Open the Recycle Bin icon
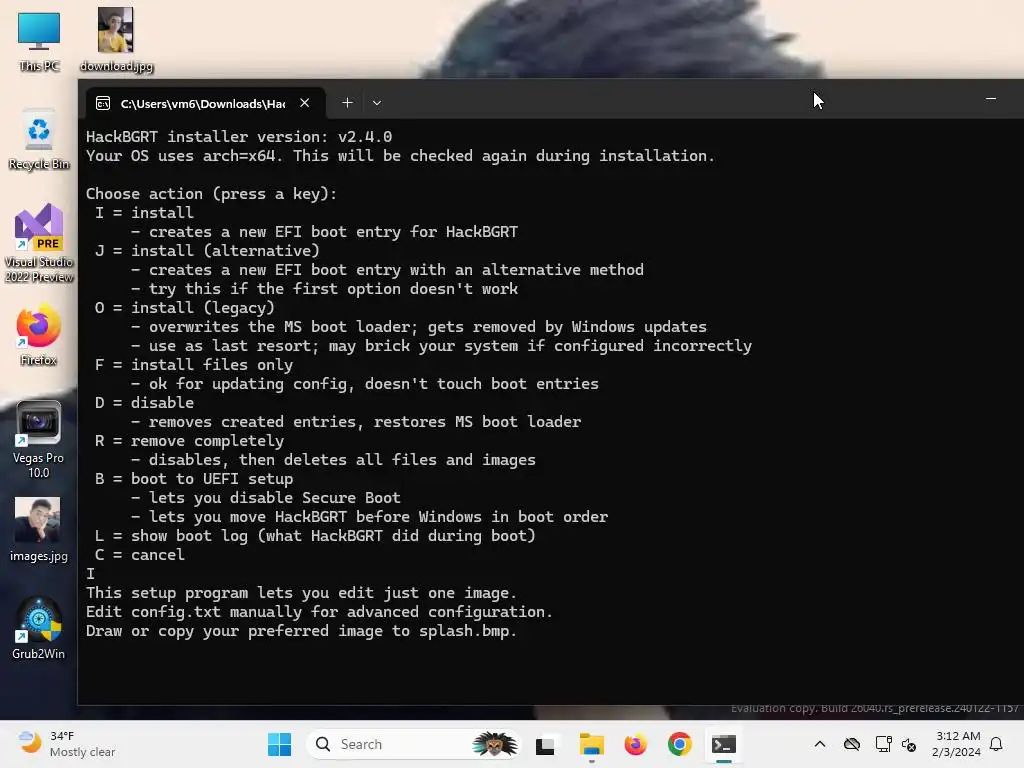1024x768 pixels. pyautogui.click(x=39, y=140)
